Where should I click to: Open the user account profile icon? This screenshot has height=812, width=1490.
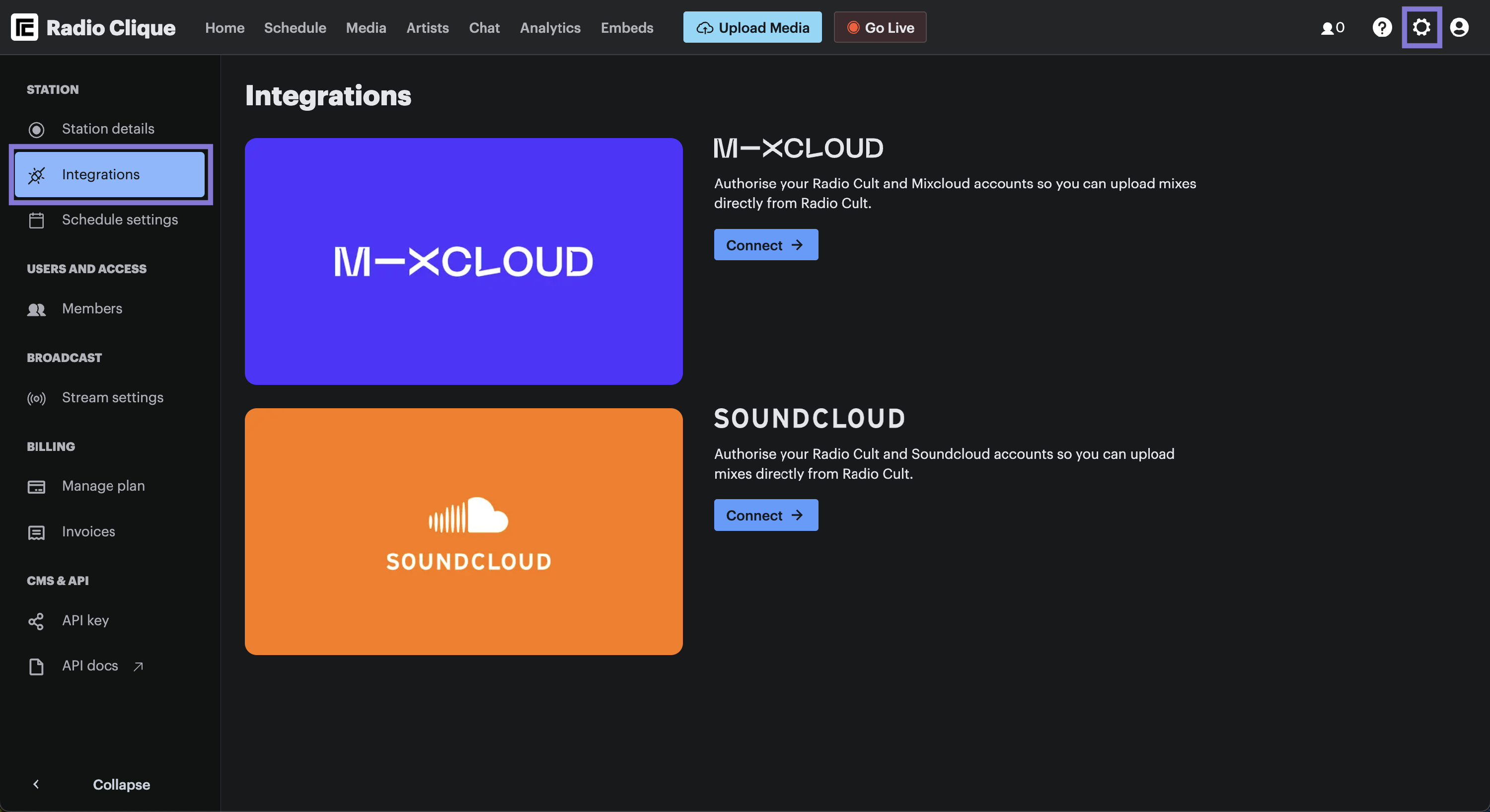[1459, 27]
